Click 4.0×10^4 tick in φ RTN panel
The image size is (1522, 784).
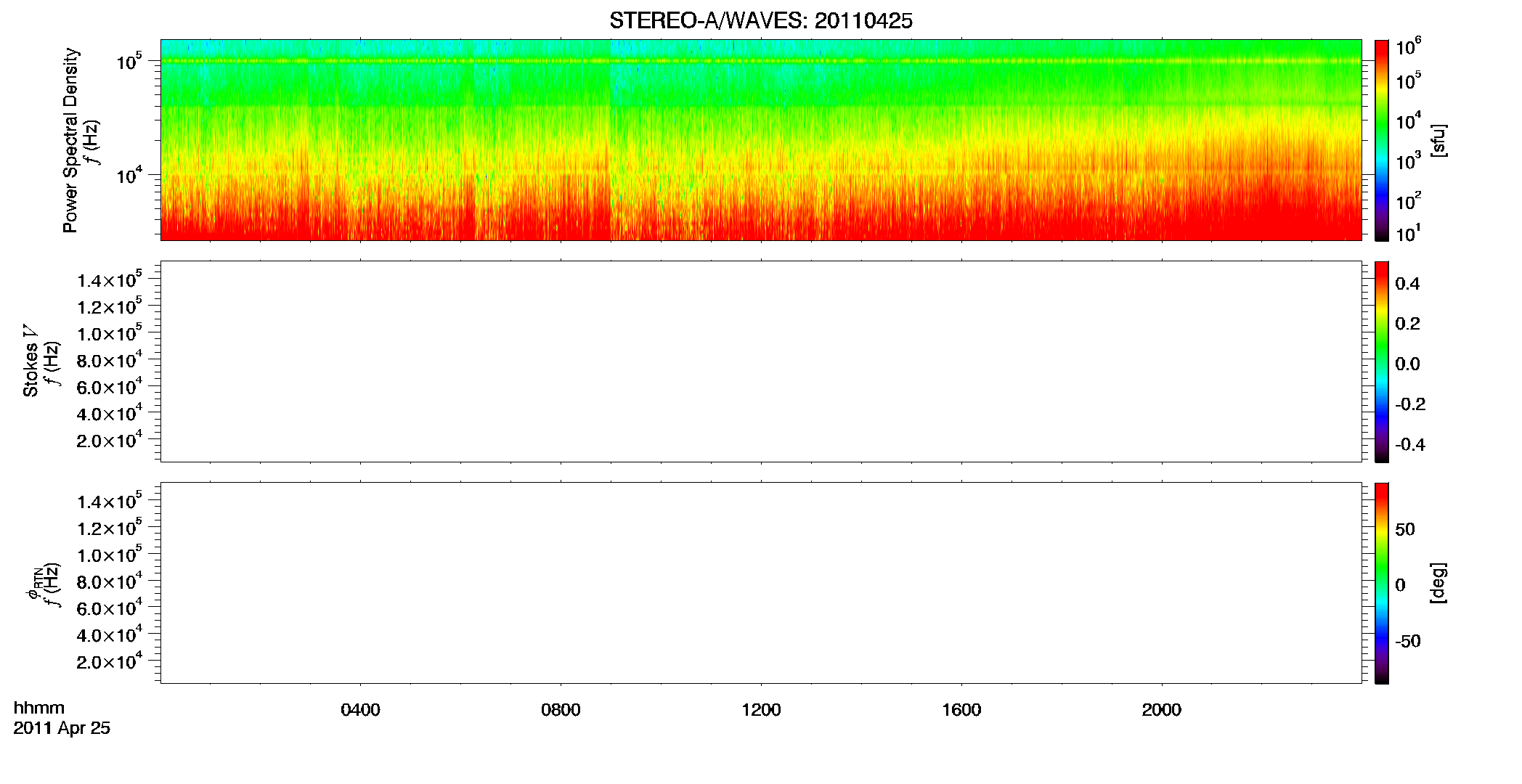click(x=110, y=634)
